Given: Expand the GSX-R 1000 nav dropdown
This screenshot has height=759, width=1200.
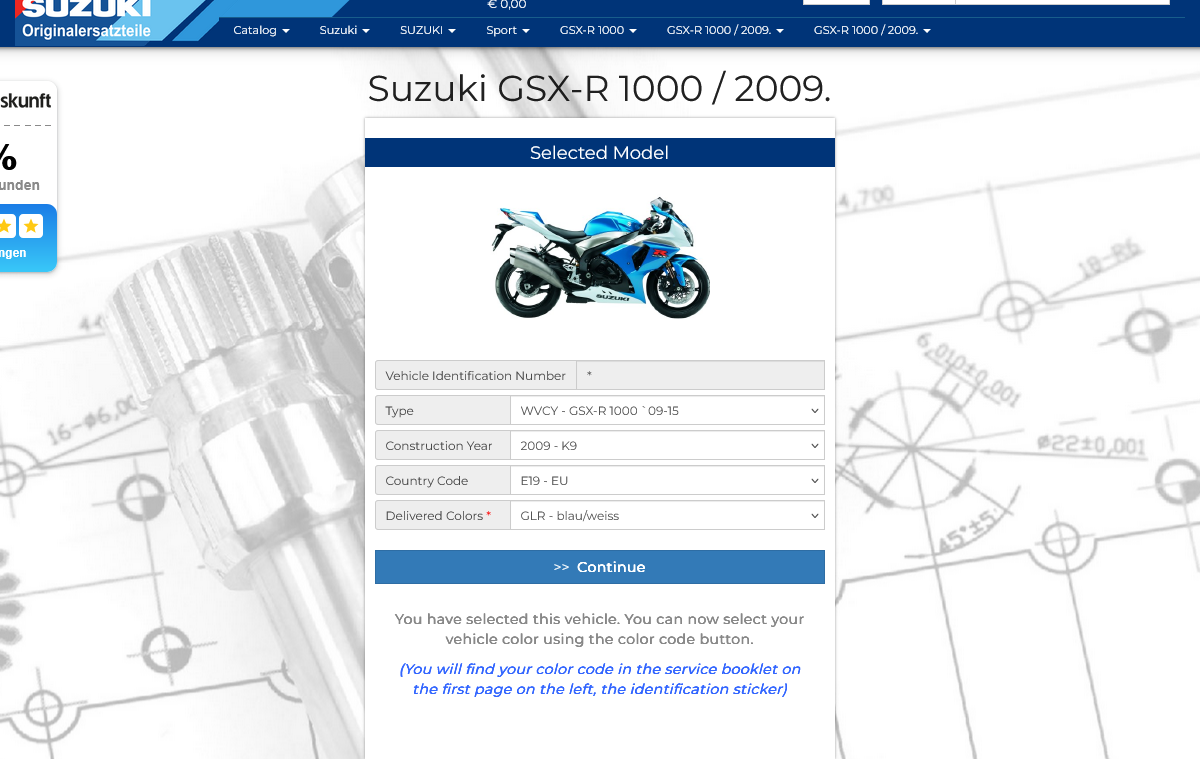Looking at the screenshot, I should pos(598,30).
